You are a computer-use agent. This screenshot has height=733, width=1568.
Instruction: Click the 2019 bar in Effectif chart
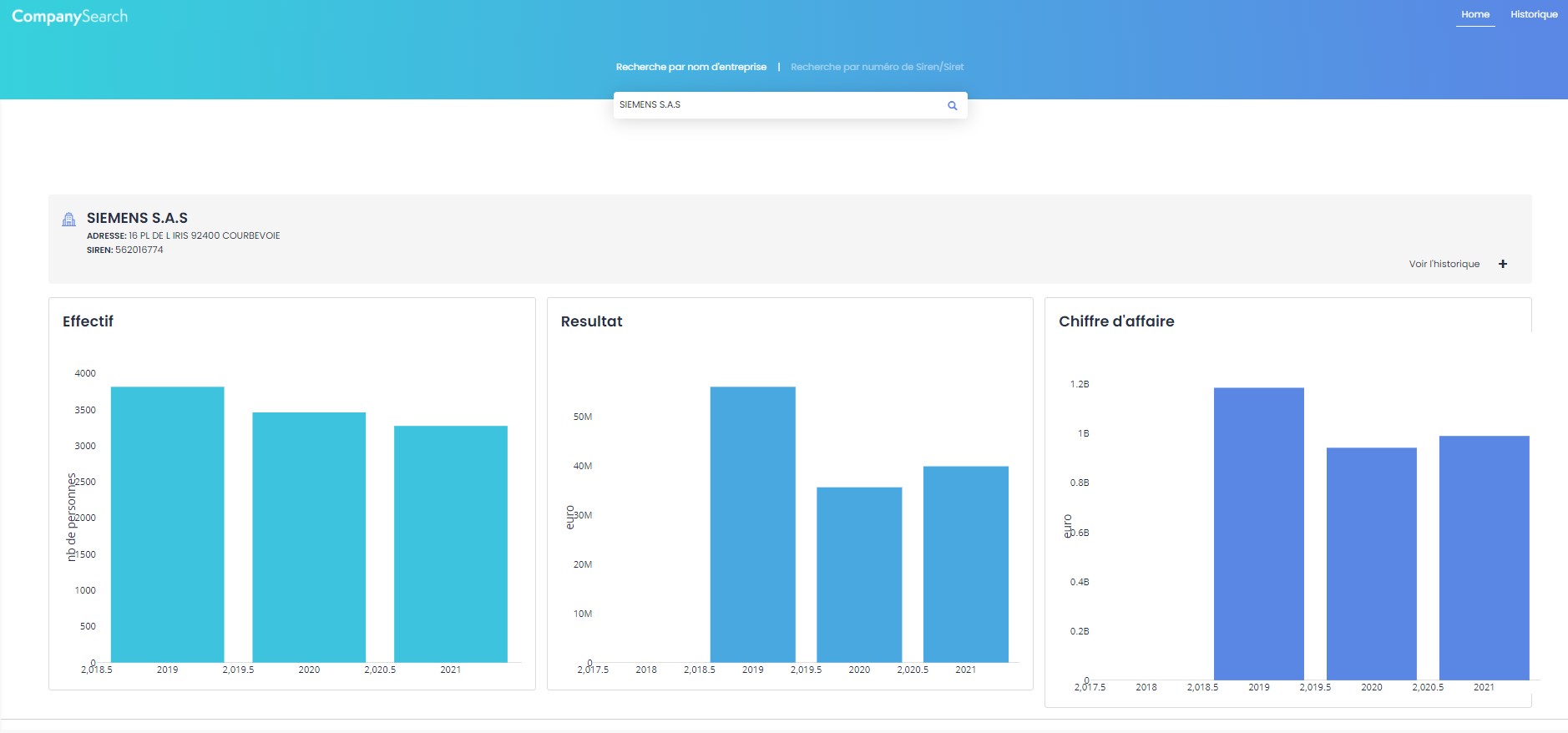[167, 524]
